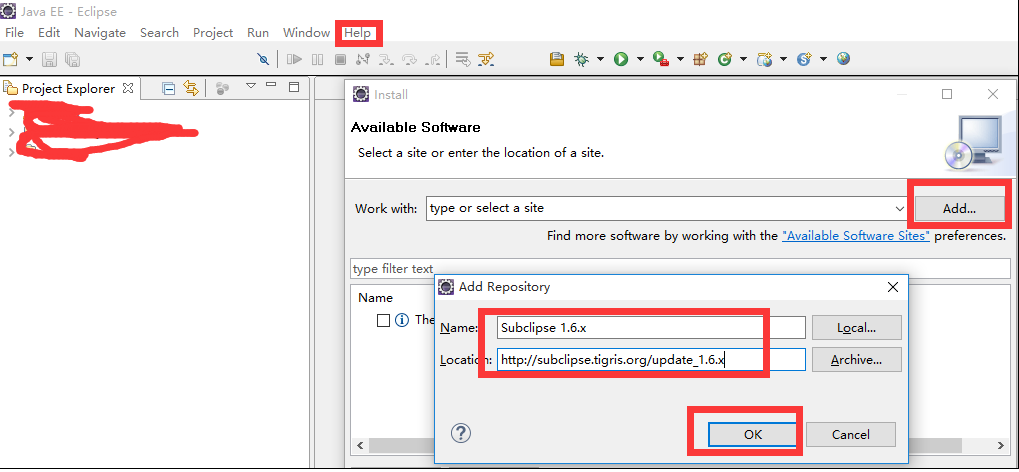Viewport: 1019px width, 472px height.
Task: Toggle the Use Step Filters icon
Action: [486, 60]
